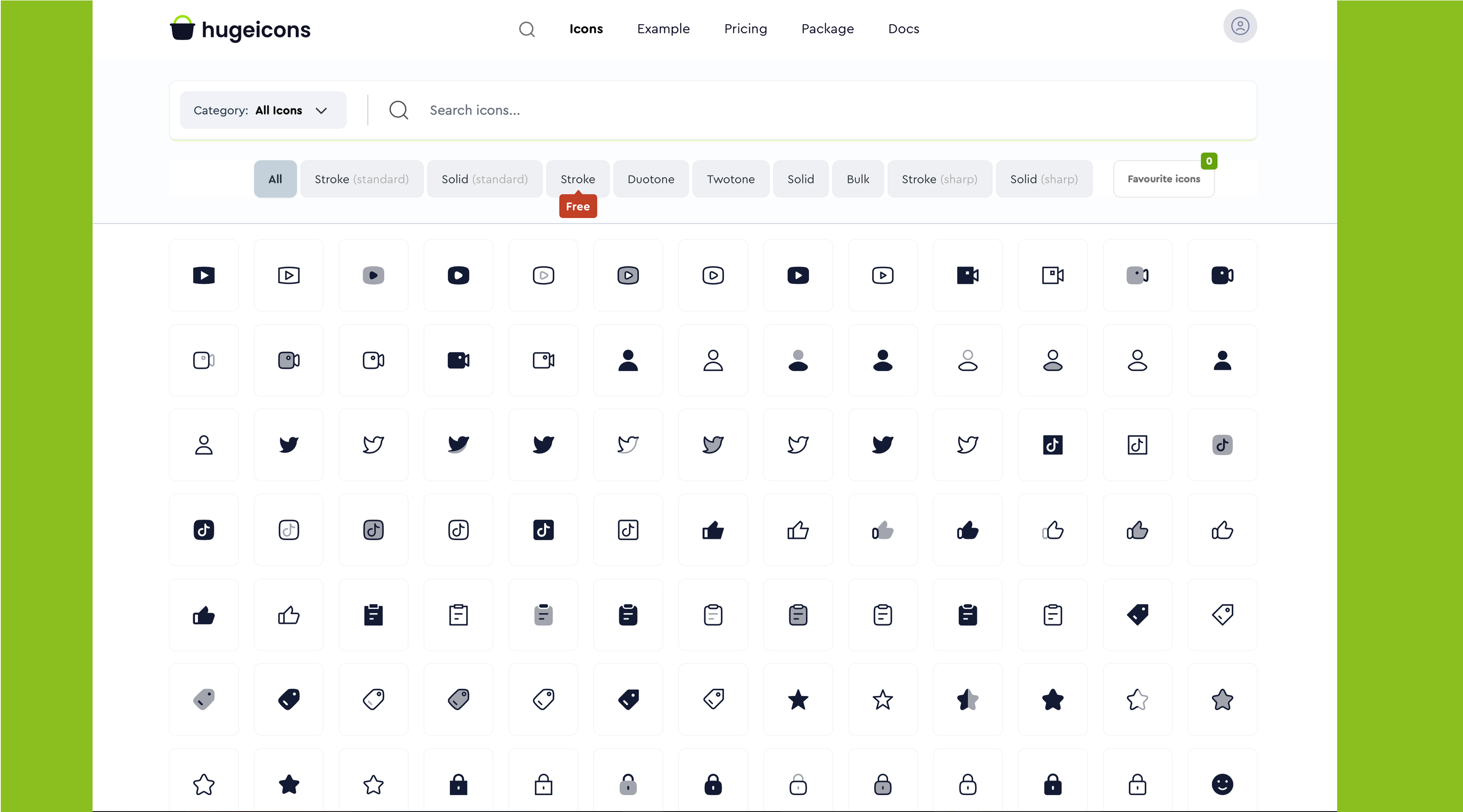Click the user profile solid icon
The image size is (1463, 812).
[628, 360]
